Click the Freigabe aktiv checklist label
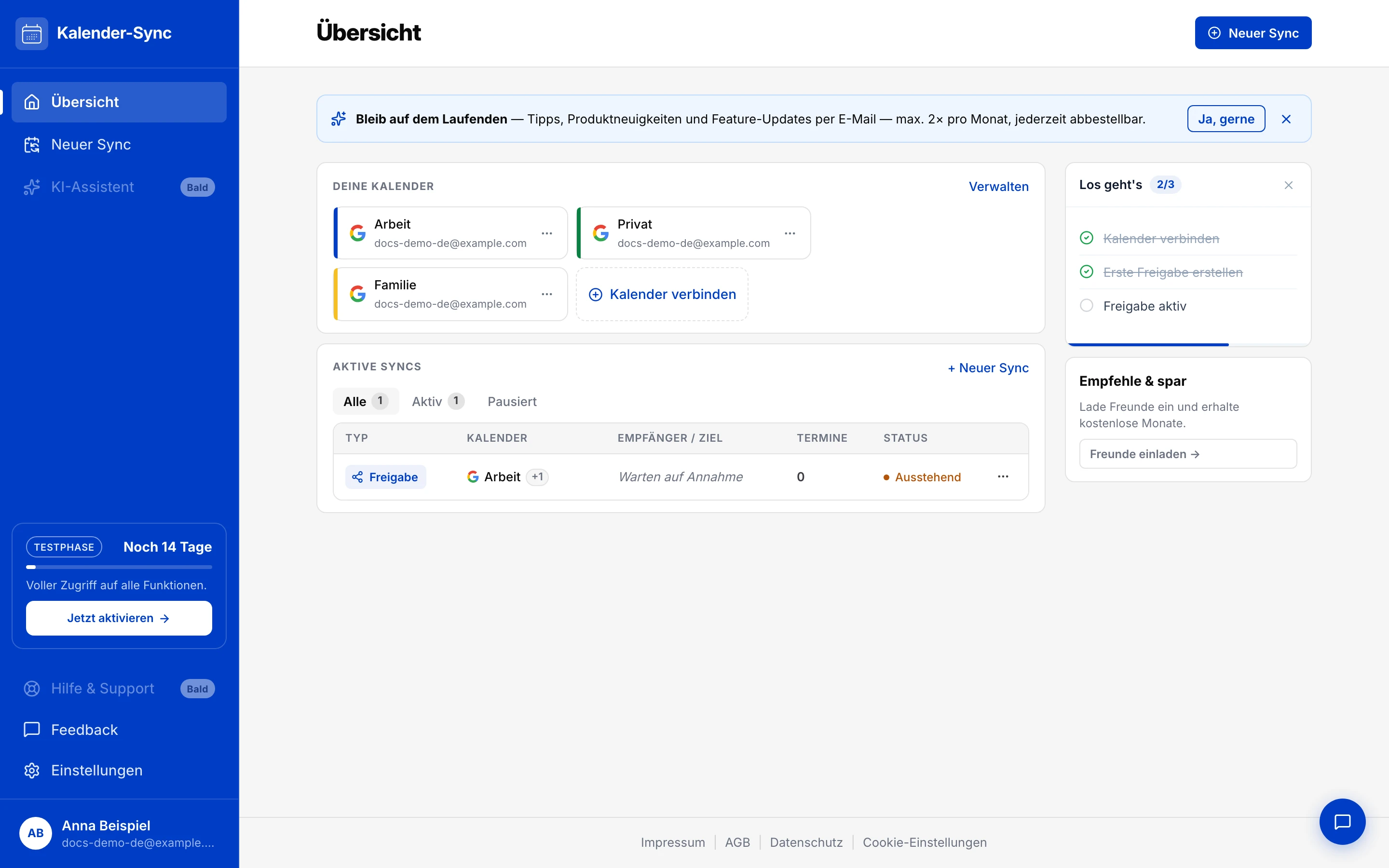The height and width of the screenshot is (868, 1389). click(1144, 306)
